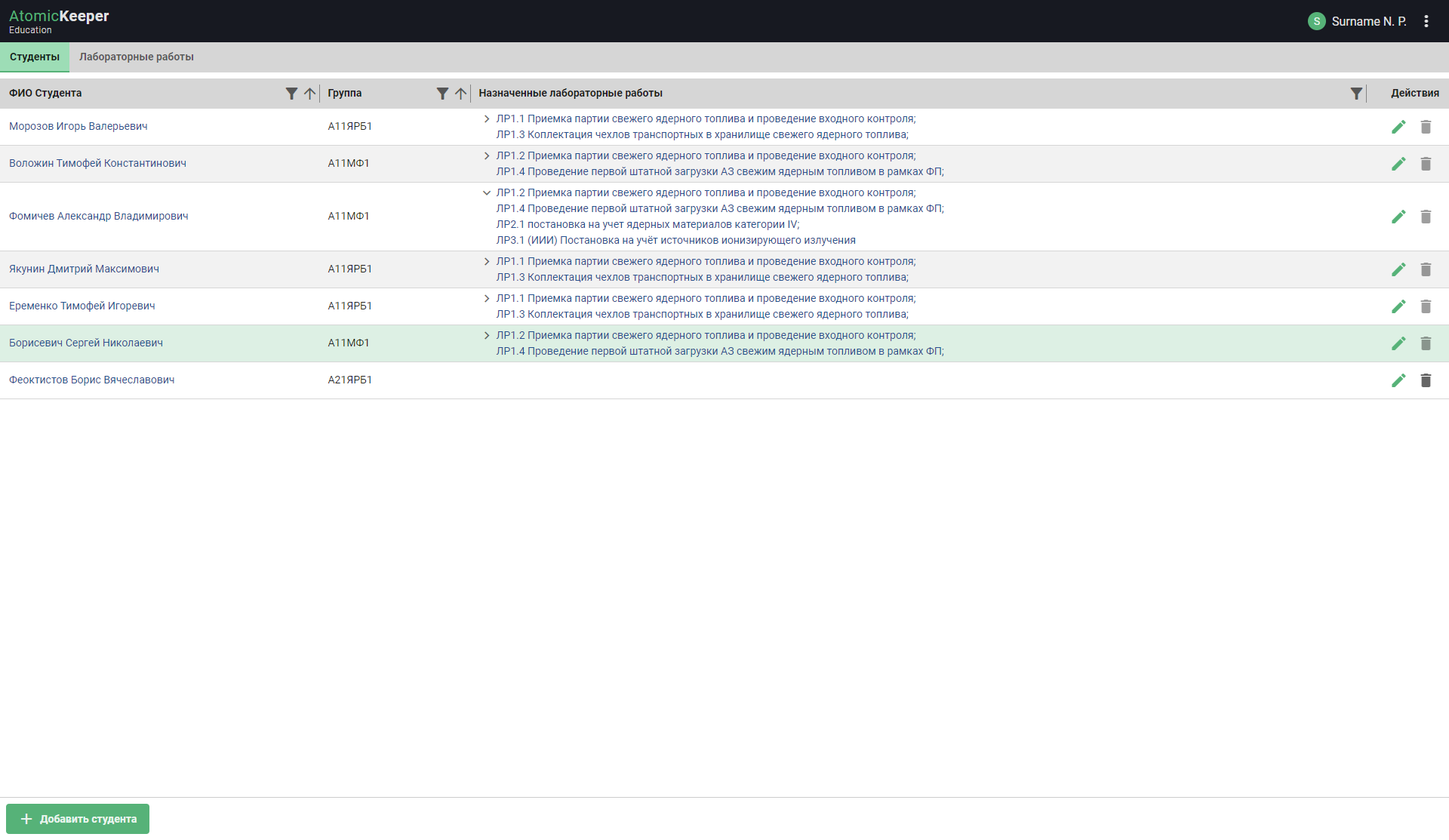Select ЛР2.1 постановка на учет ядерных материалов line
1449x840 pixels.
tap(648, 225)
